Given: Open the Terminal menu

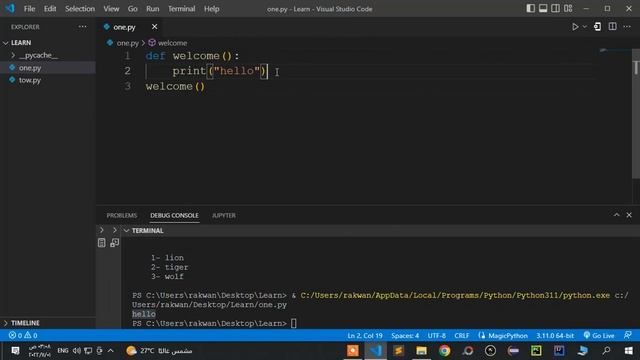Looking at the screenshot, I should [x=182, y=9].
